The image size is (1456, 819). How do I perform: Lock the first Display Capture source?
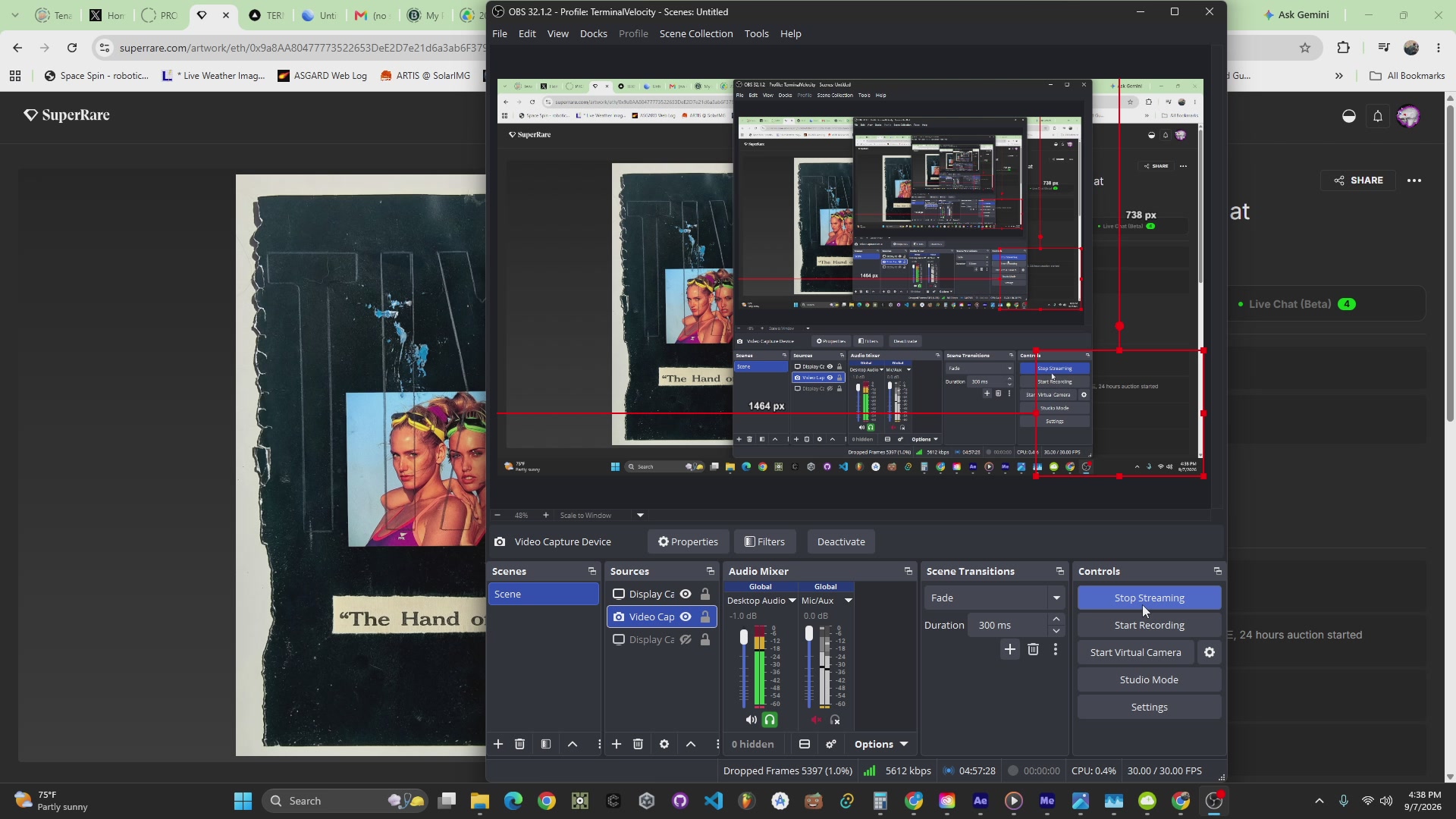click(705, 595)
